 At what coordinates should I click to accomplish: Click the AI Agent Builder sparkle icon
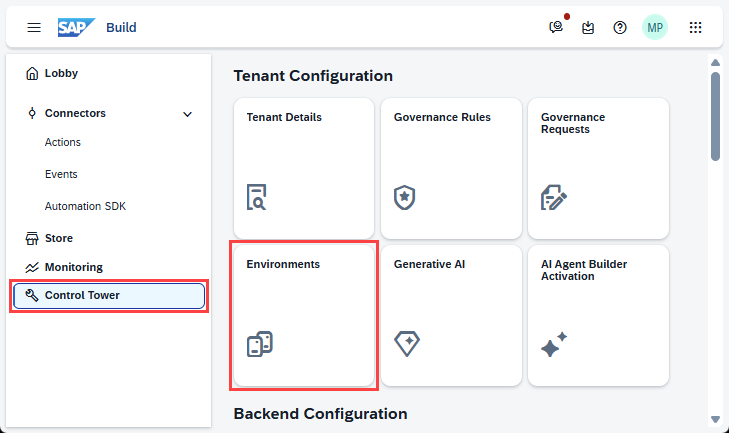554,345
